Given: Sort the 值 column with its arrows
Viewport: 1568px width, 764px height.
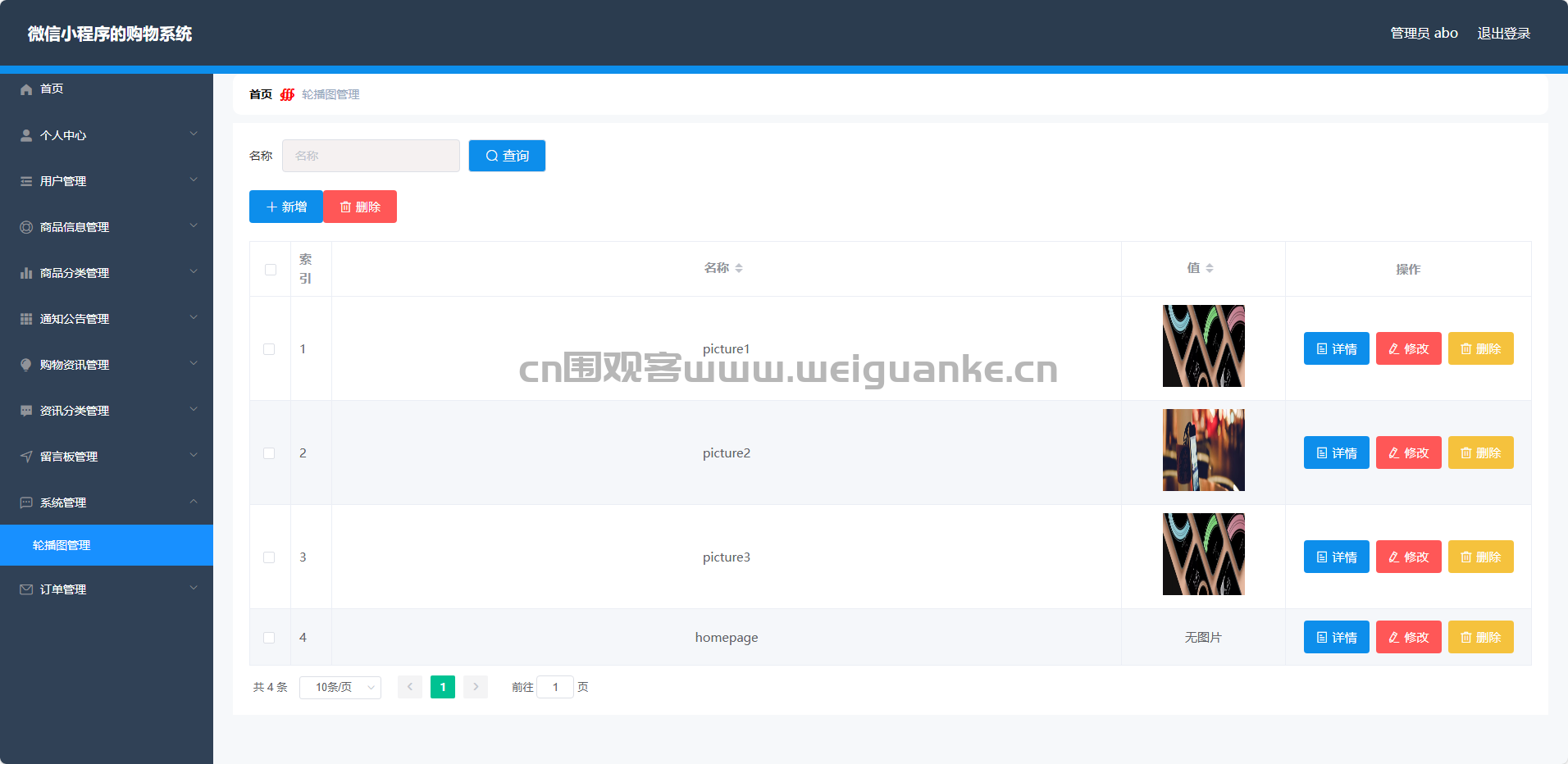Looking at the screenshot, I should click(1210, 268).
